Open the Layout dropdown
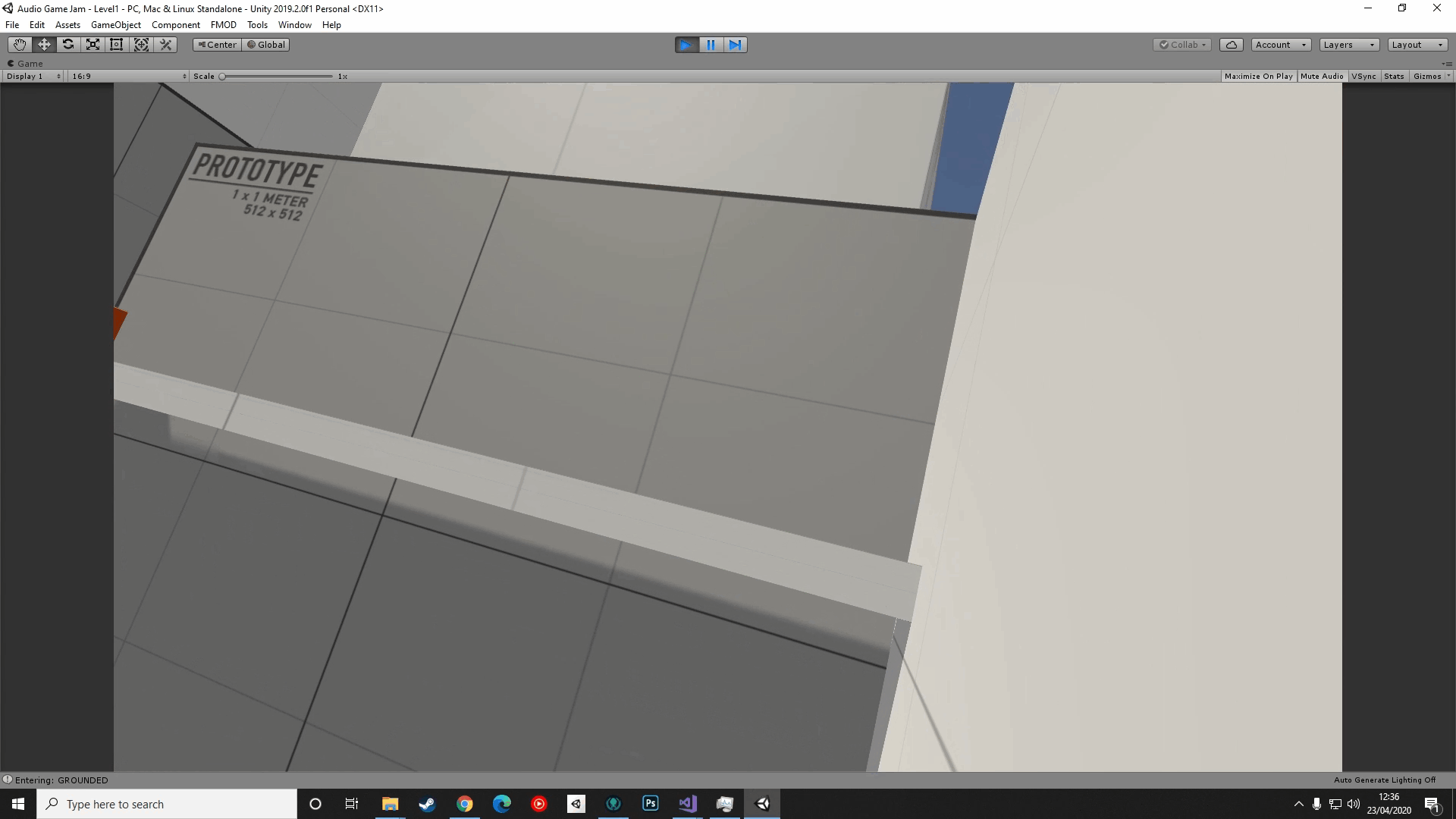 tap(1417, 45)
